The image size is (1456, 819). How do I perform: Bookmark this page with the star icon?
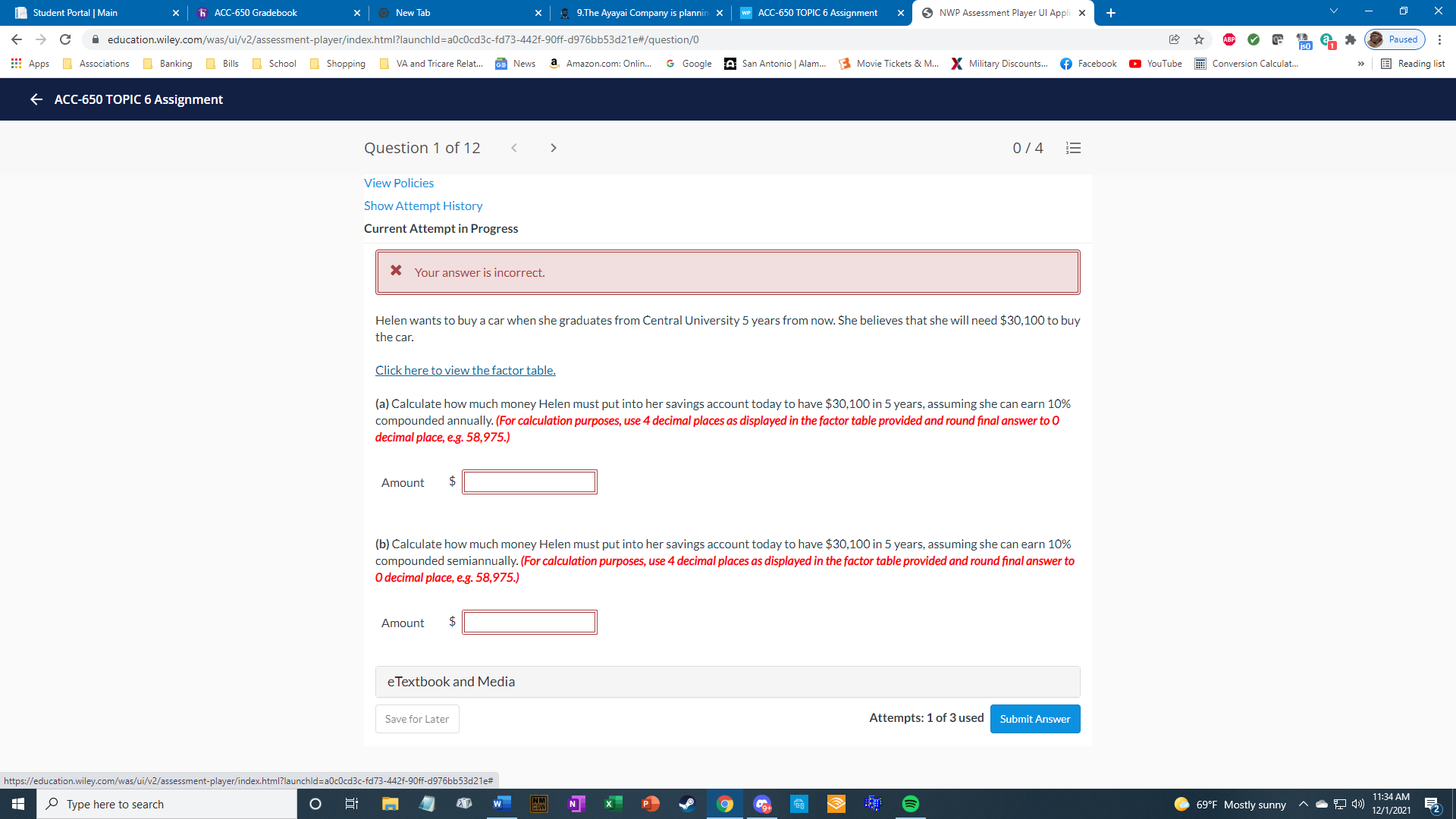pyautogui.click(x=1199, y=39)
